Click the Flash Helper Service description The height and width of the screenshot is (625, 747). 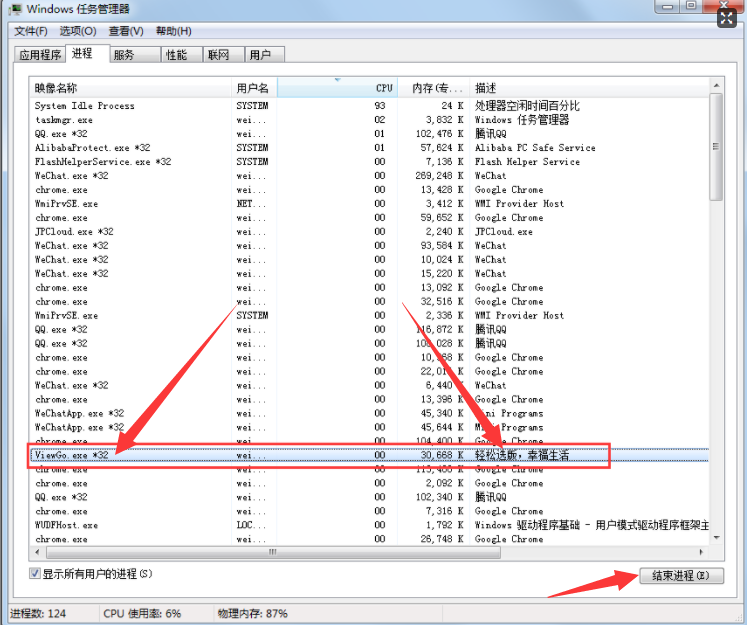pyautogui.click(x=527, y=161)
